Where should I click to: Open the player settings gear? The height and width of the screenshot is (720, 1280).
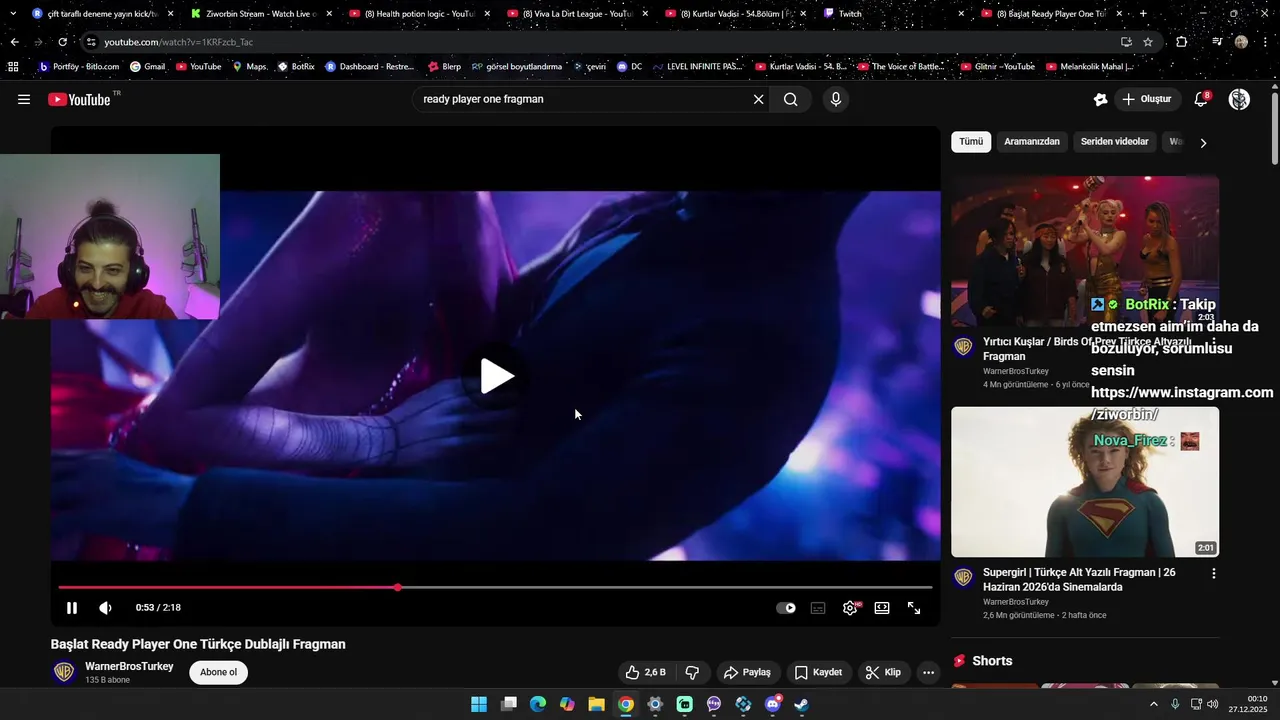pos(850,608)
